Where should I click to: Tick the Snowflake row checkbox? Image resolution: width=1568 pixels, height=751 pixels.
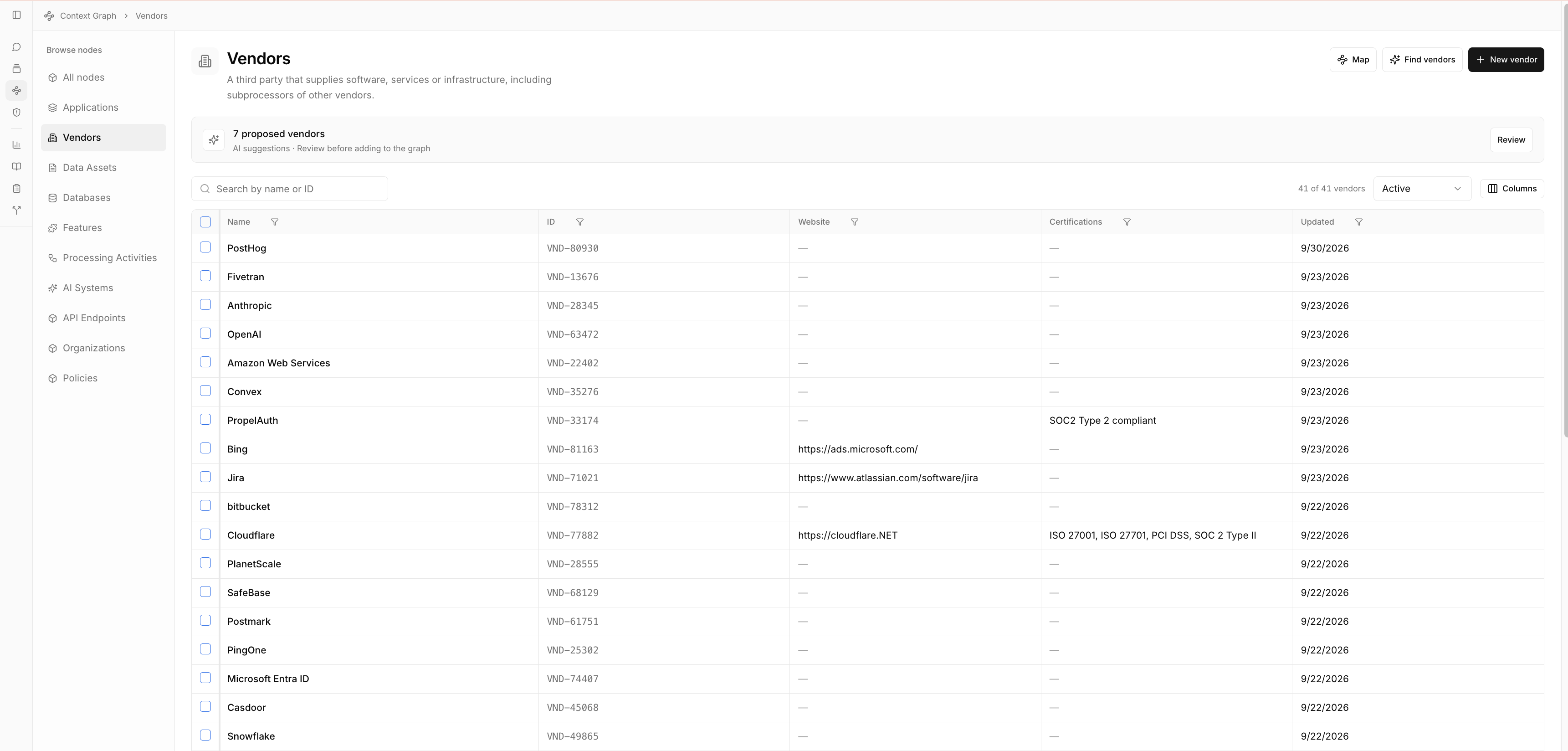coord(205,735)
